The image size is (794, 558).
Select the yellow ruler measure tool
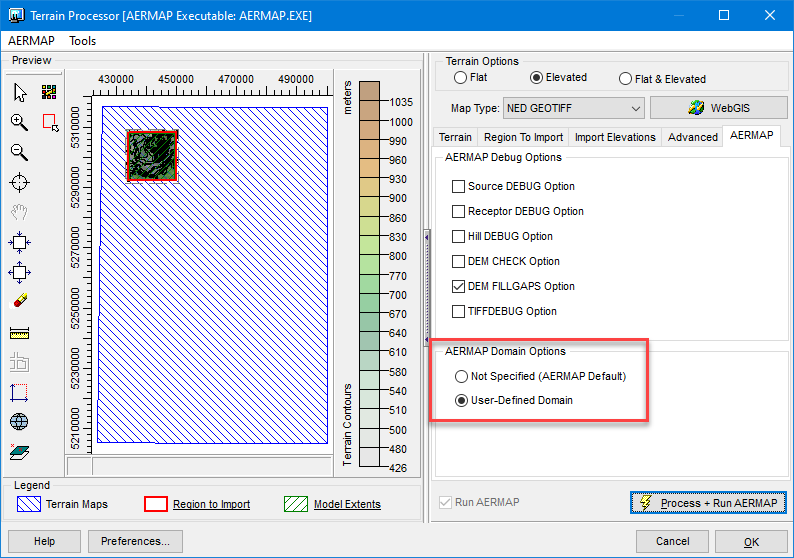(19, 333)
